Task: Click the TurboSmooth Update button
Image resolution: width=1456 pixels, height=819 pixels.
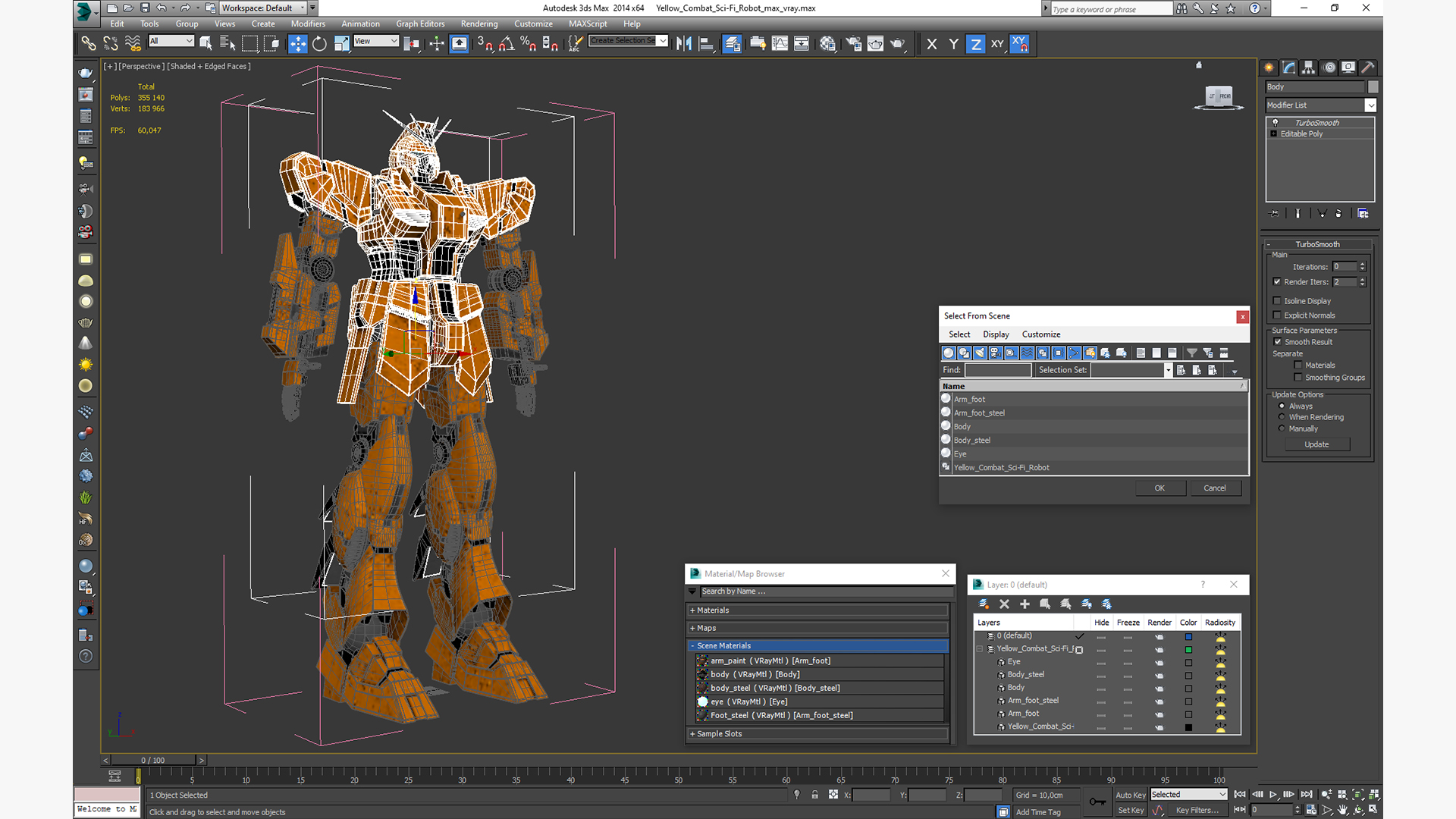Action: pyautogui.click(x=1316, y=444)
